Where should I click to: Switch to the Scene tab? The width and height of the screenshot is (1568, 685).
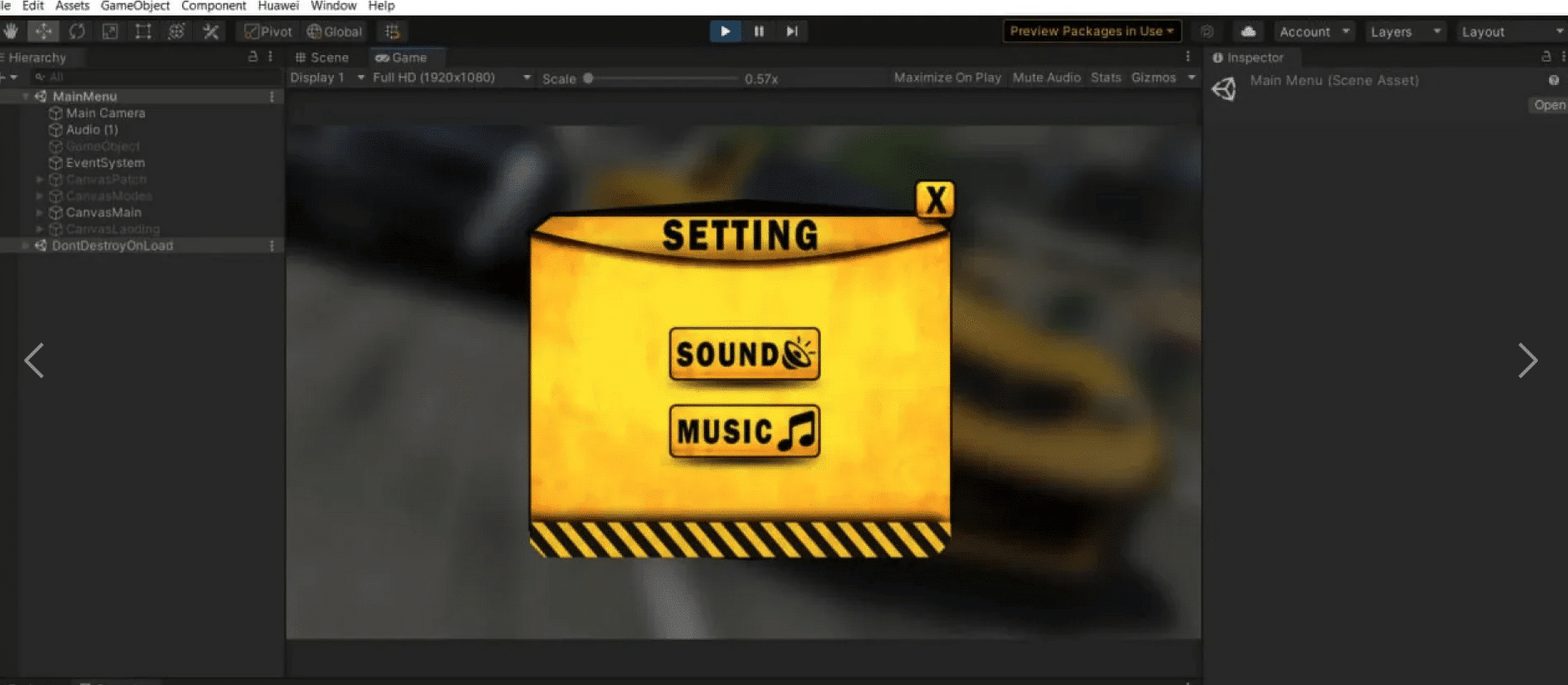click(322, 58)
